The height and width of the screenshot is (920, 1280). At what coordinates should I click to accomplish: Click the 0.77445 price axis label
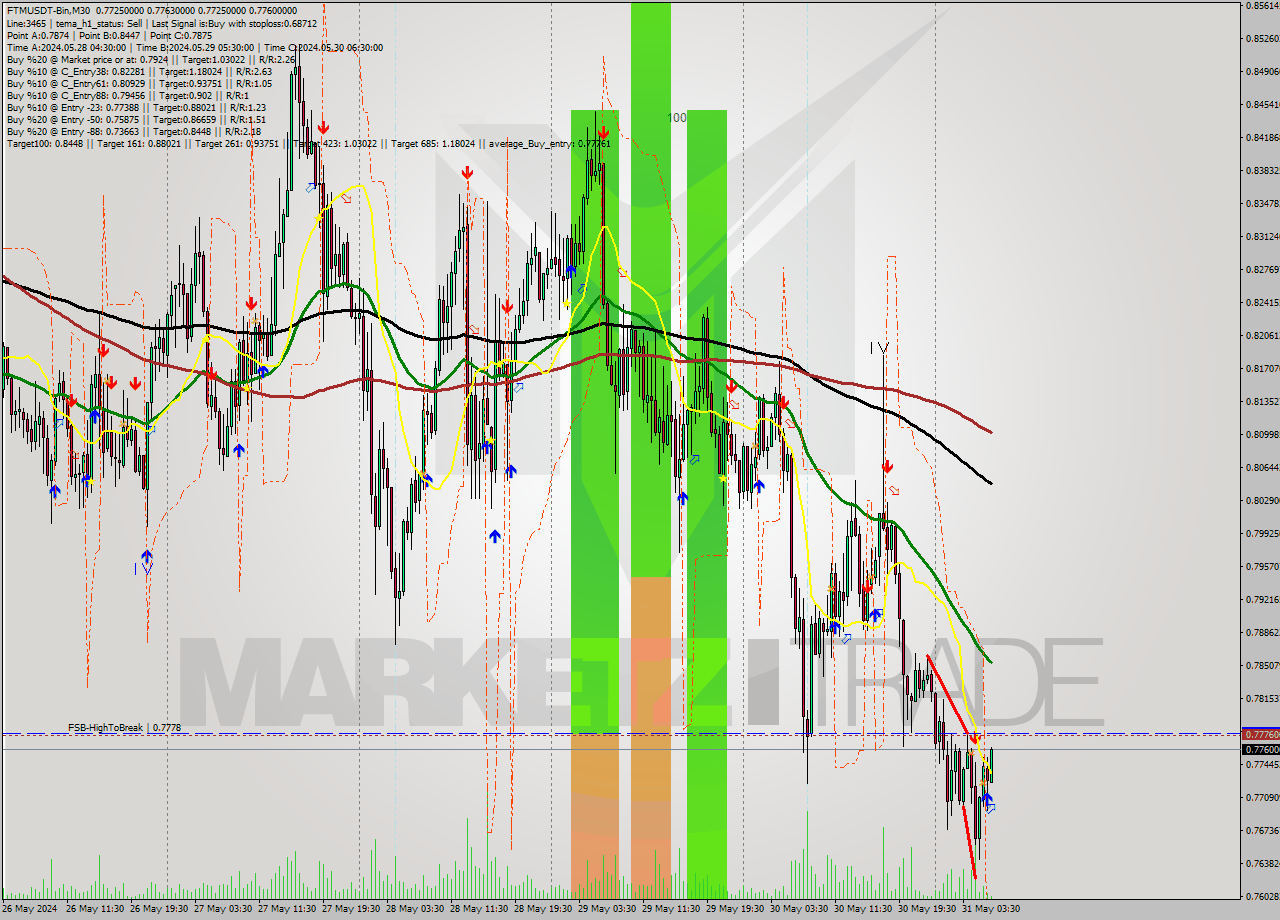[1262, 765]
